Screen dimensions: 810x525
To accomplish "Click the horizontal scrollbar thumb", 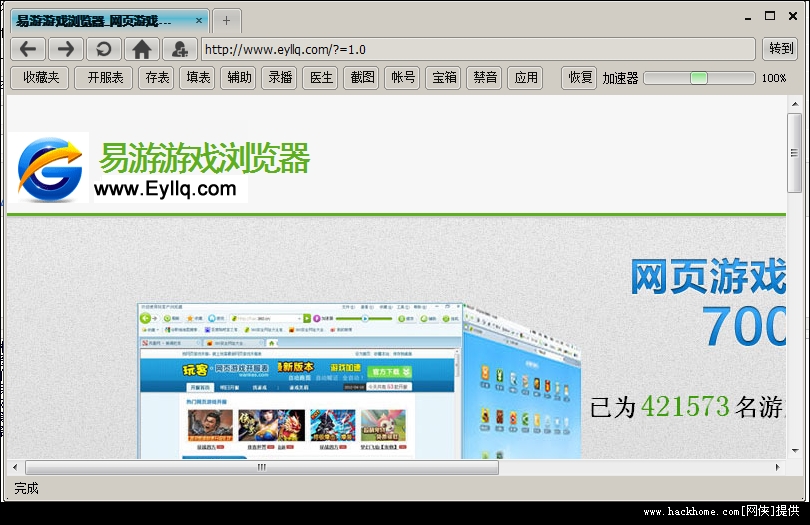I will coord(262,468).
